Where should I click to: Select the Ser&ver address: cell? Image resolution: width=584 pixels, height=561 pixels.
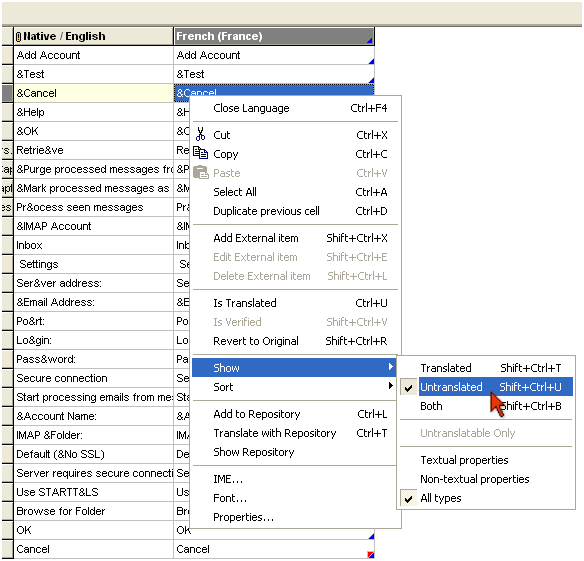(93, 283)
